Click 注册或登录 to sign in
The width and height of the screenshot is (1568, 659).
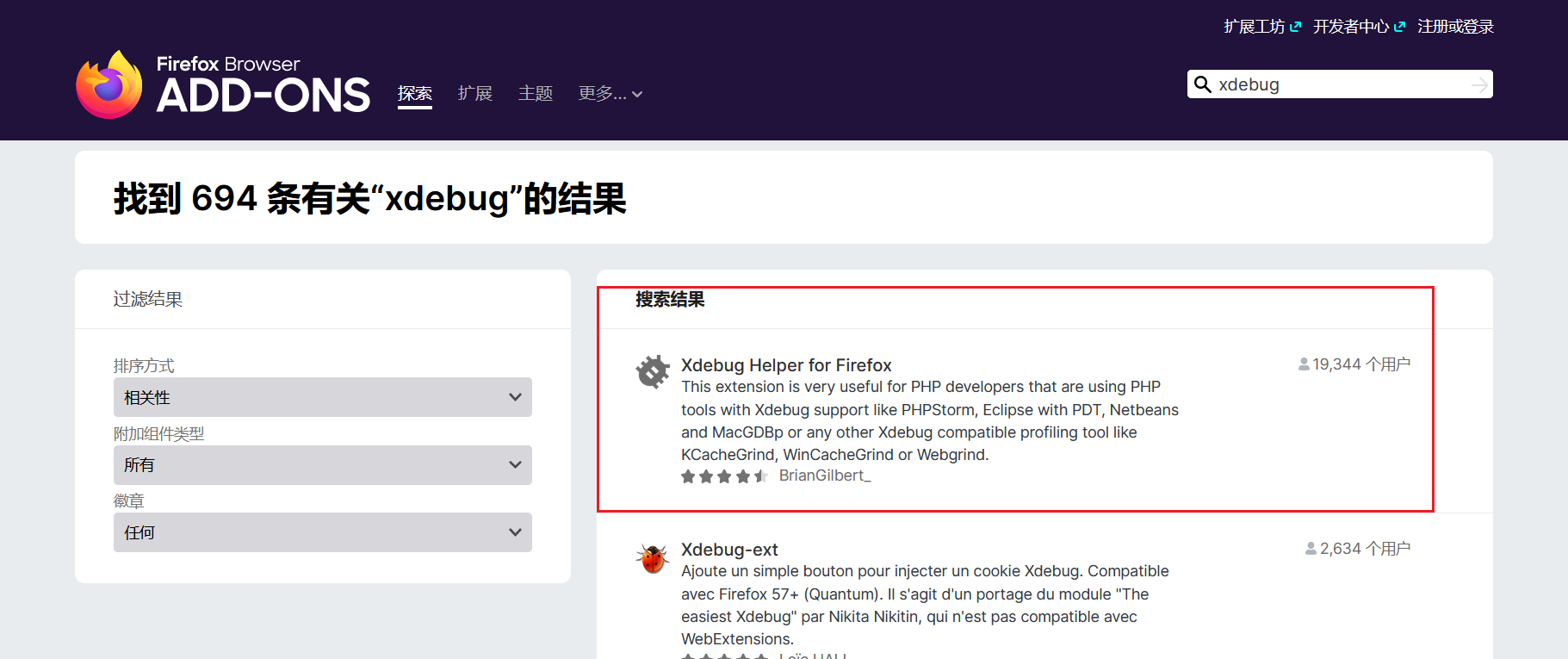1455,27
